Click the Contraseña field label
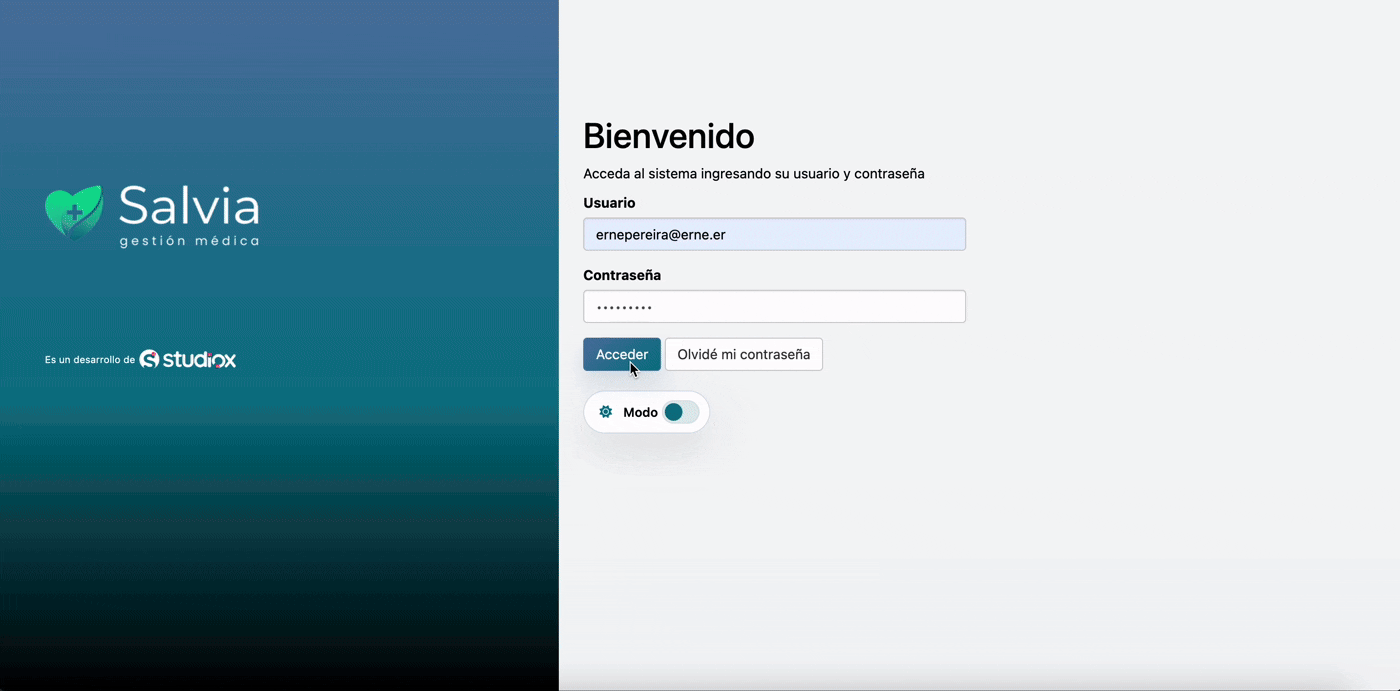1400x691 pixels. 622,275
